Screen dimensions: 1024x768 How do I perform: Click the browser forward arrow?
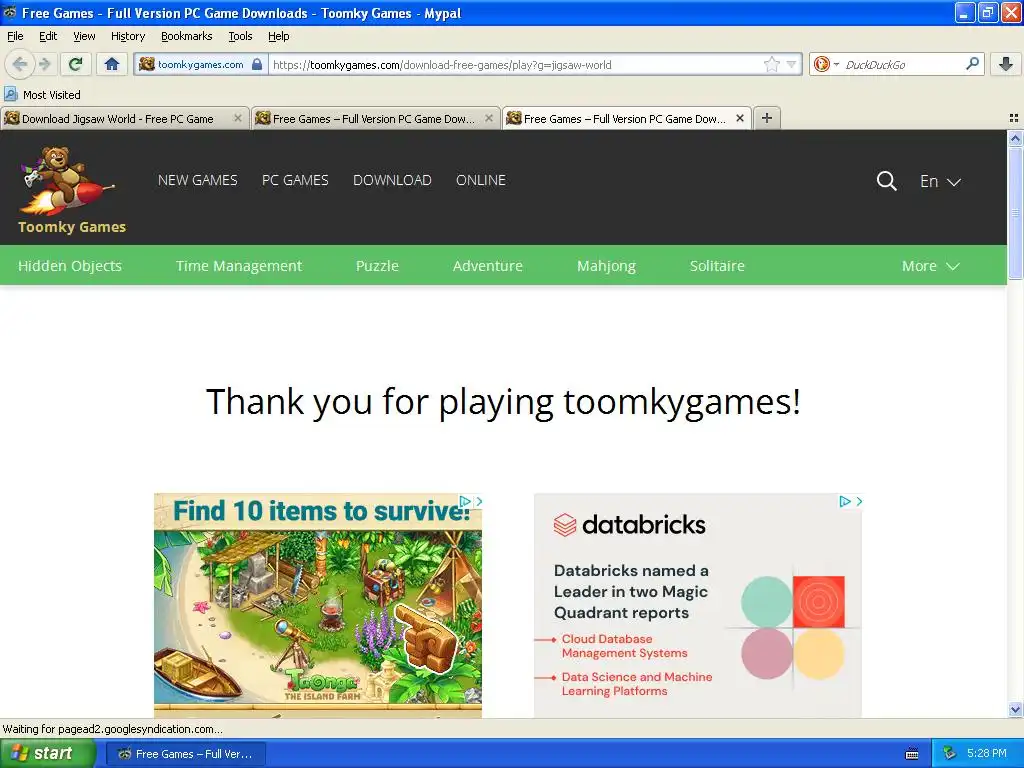pyautogui.click(x=44, y=64)
